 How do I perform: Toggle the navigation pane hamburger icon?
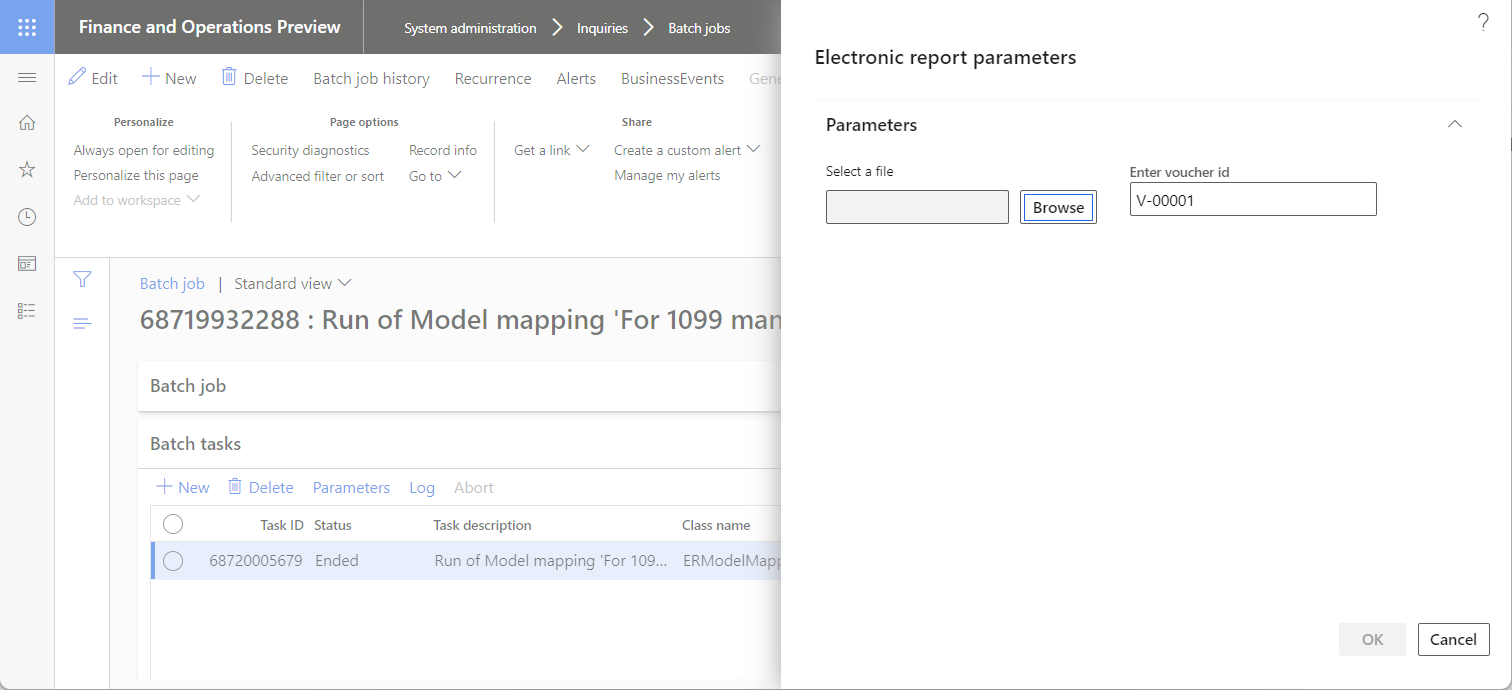(x=27, y=76)
